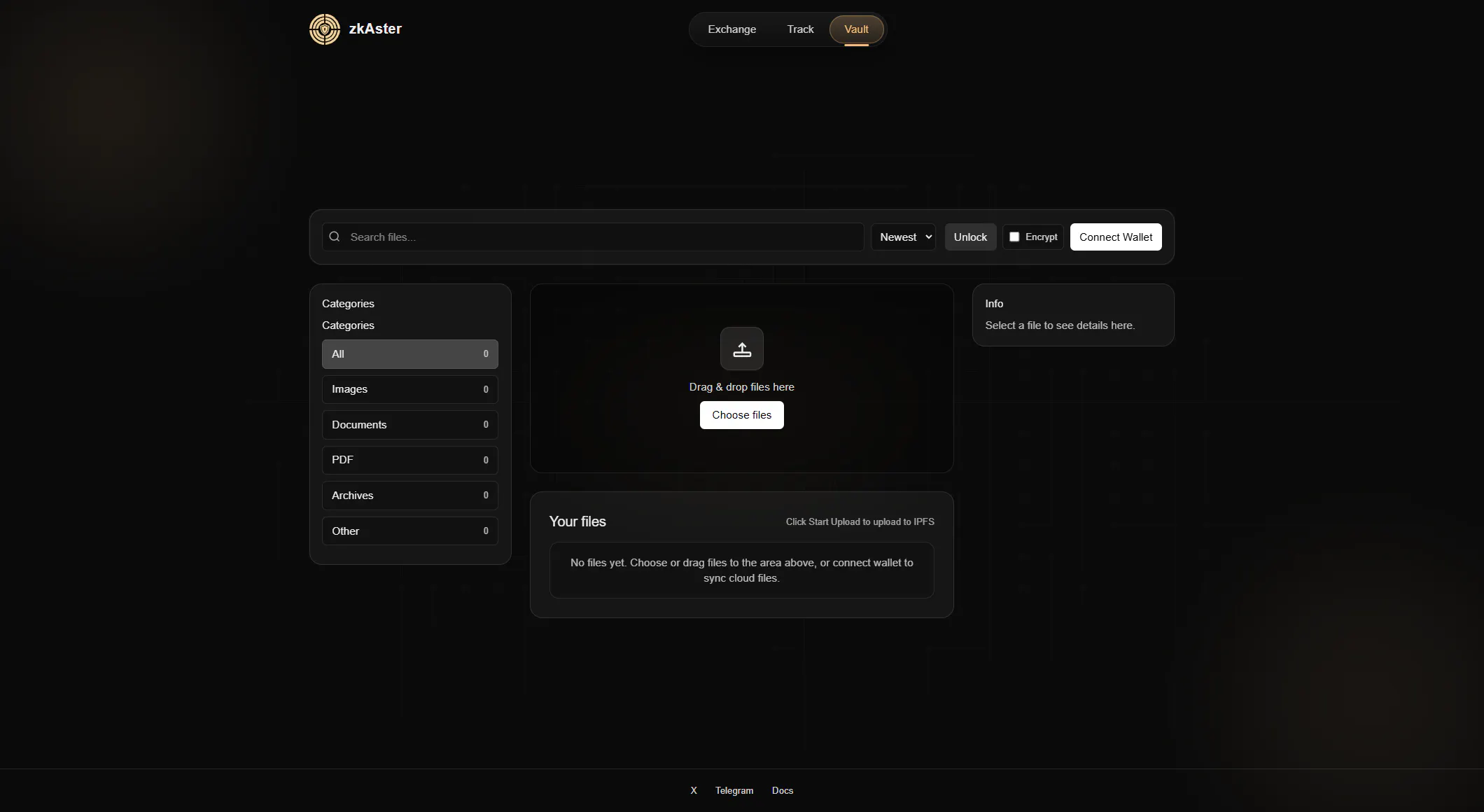Filter by the Images category
The width and height of the screenshot is (1484, 812).
click(x=410, y=389)
